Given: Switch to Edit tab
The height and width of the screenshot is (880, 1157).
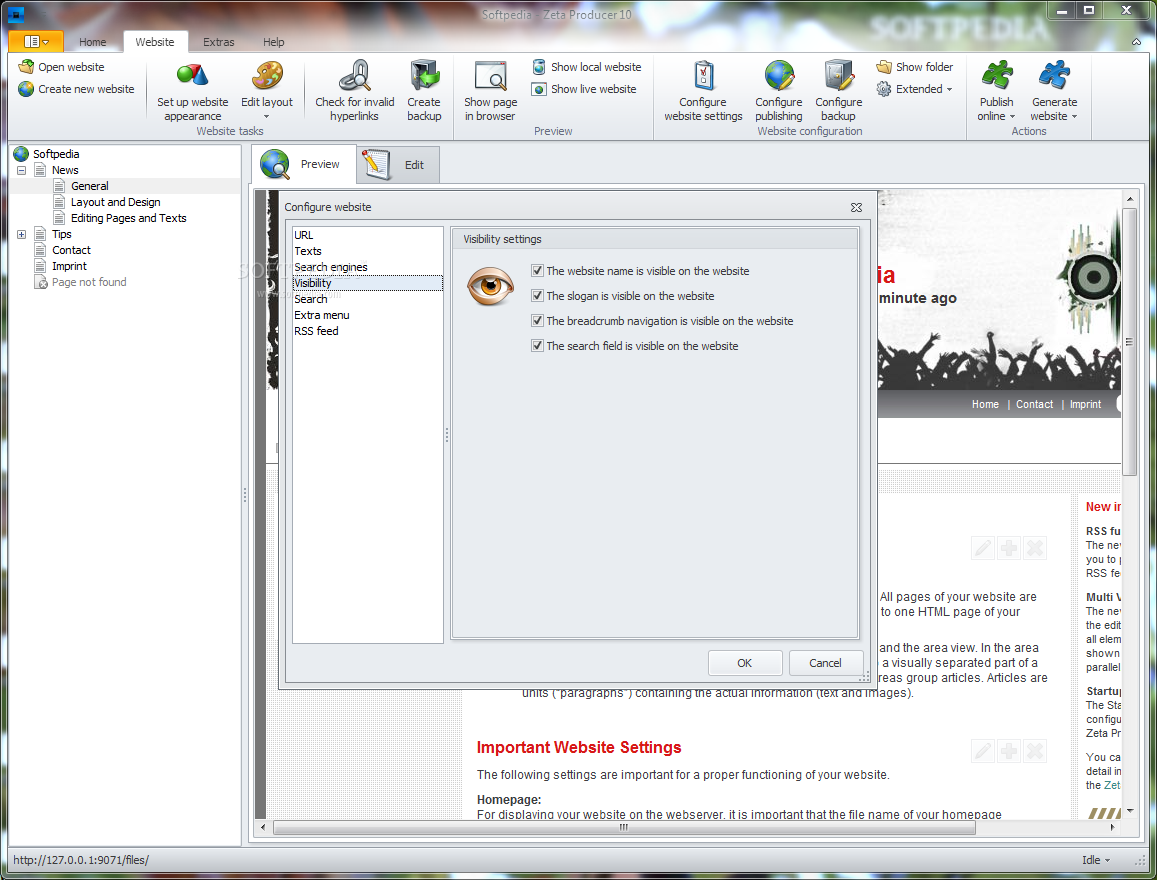Looking at the screenshot, I should [398, 164].
